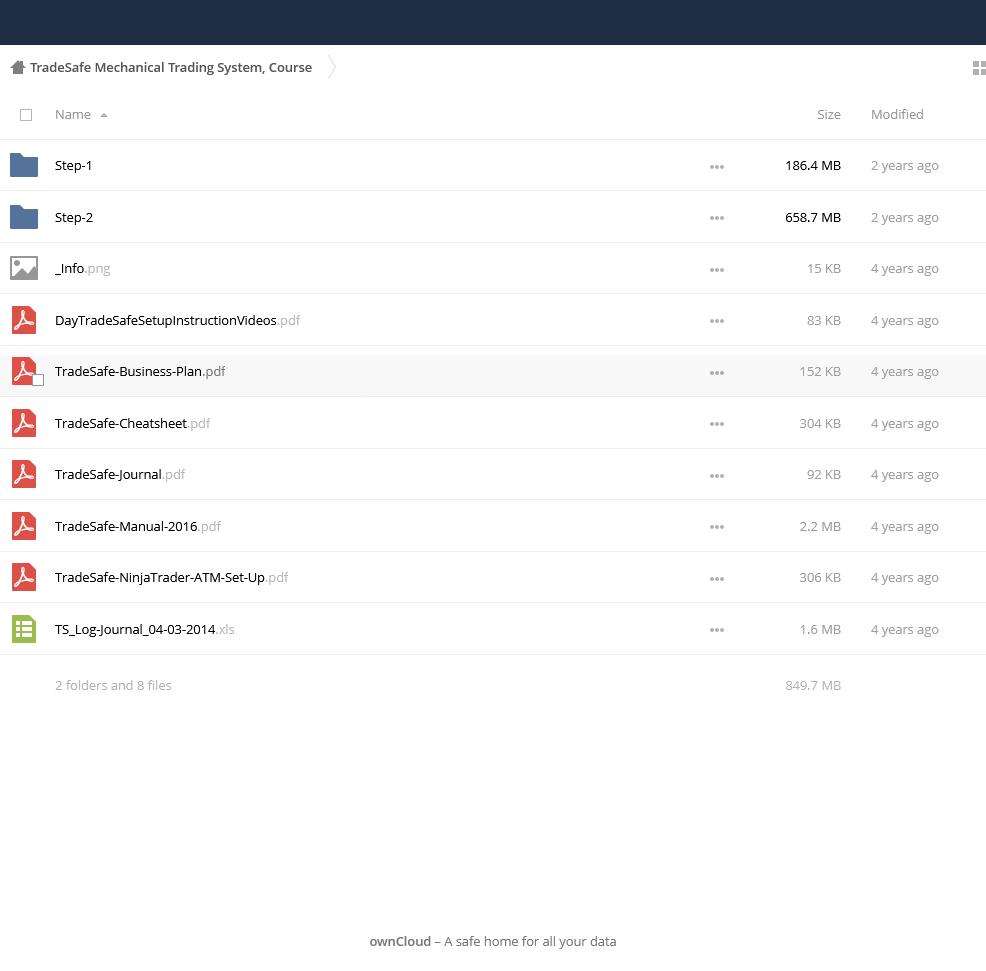This screenshot has width=986, height=971.
Task: Open the Step-2 folder
Action: click(x=74, y=217)
